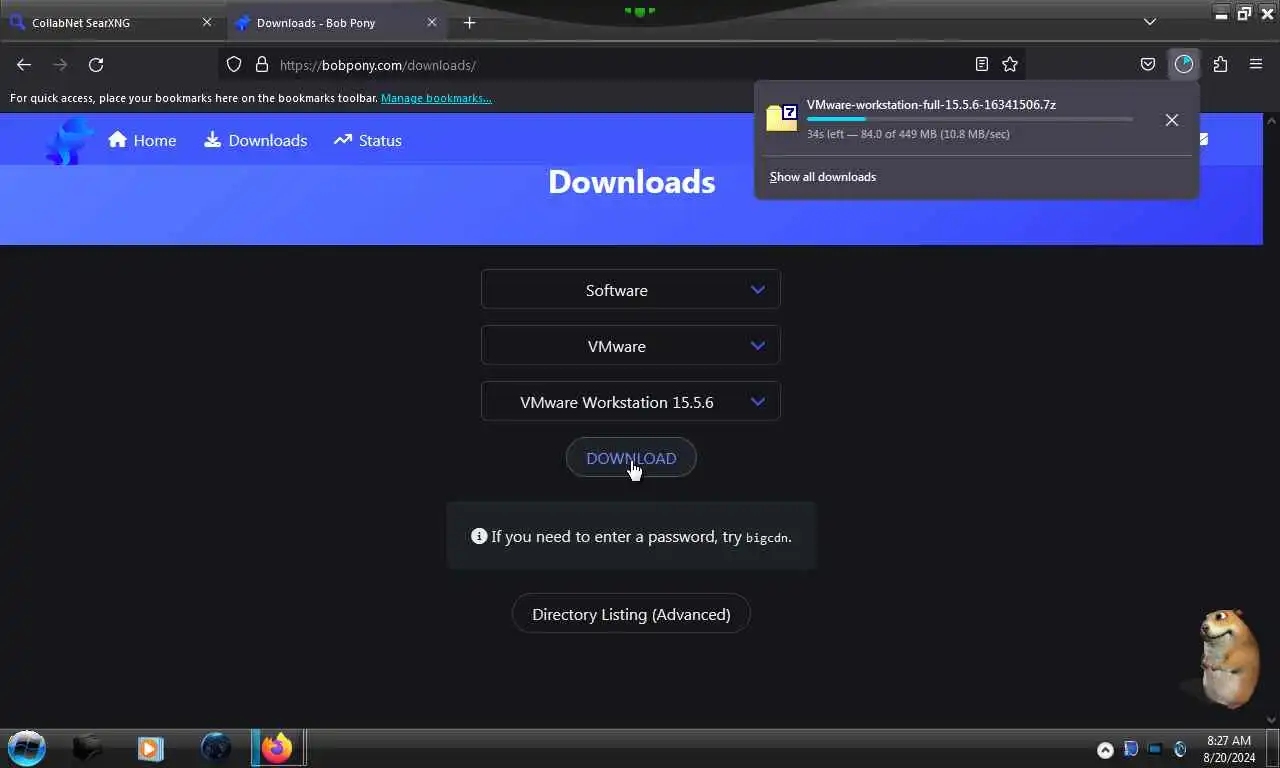Expand the Software category dropdown
The image size is (1280, 768).
click(631, 290)
